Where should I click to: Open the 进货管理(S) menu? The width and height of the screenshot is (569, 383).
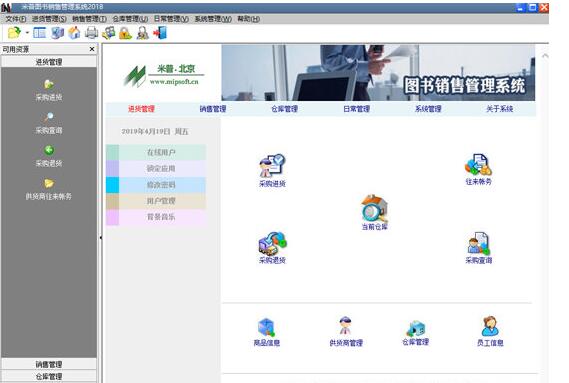pyautogui.click(x=49, y=19)
